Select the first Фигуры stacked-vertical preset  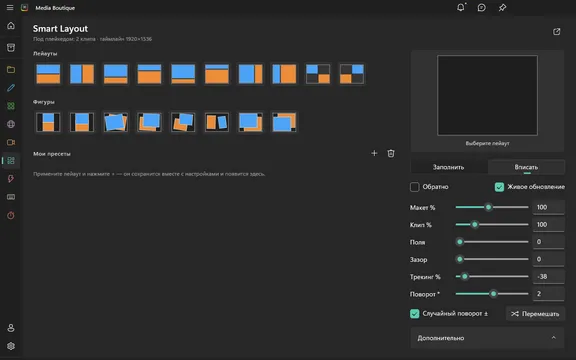tap(48, 122)
